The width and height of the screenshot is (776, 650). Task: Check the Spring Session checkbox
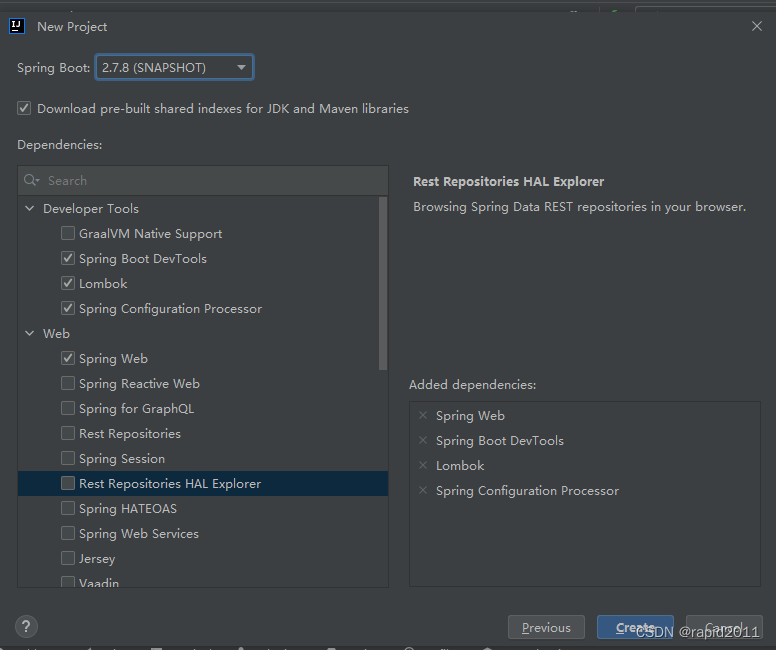[x=68, y=458]
